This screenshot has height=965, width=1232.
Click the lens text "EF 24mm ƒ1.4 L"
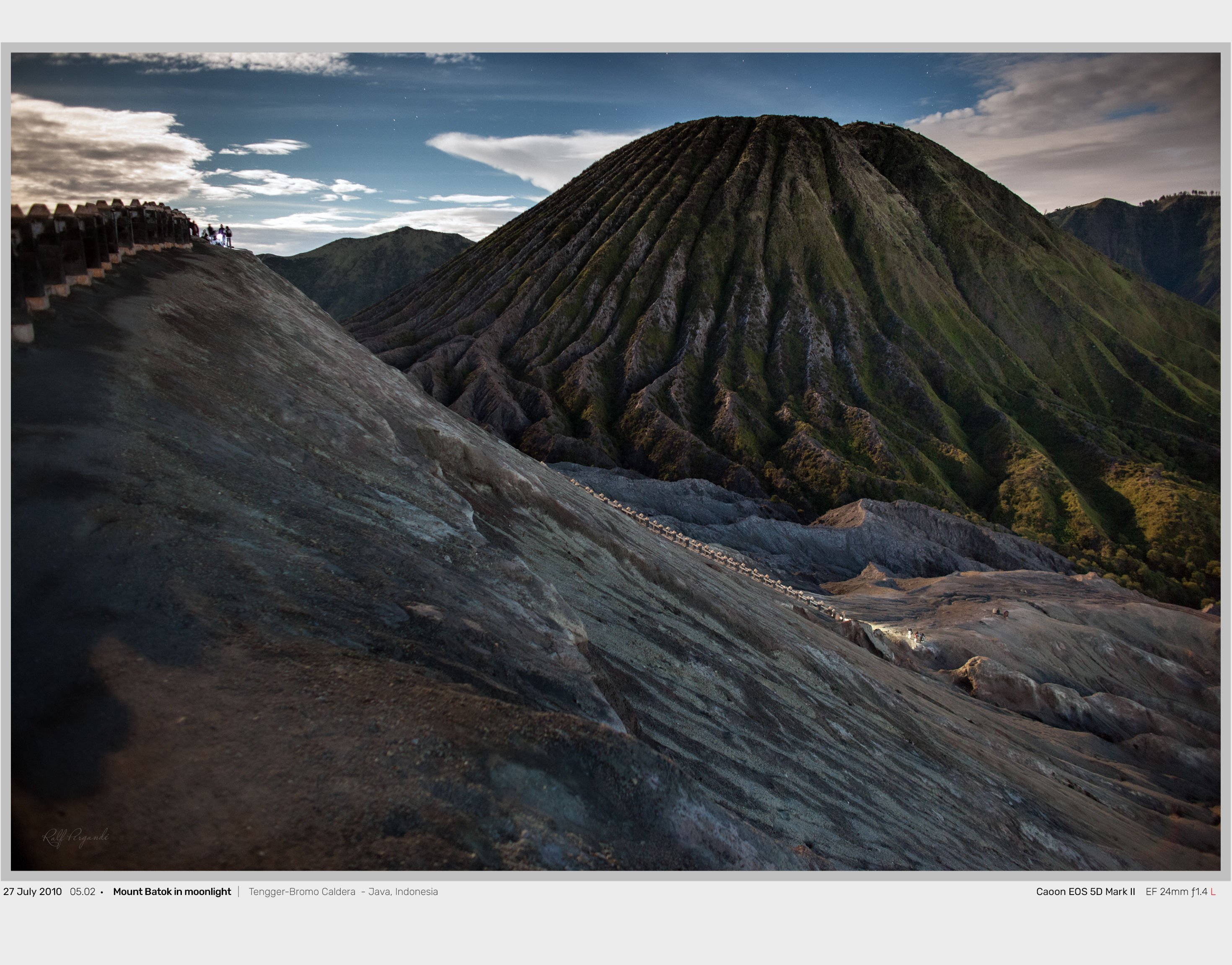1180,892
